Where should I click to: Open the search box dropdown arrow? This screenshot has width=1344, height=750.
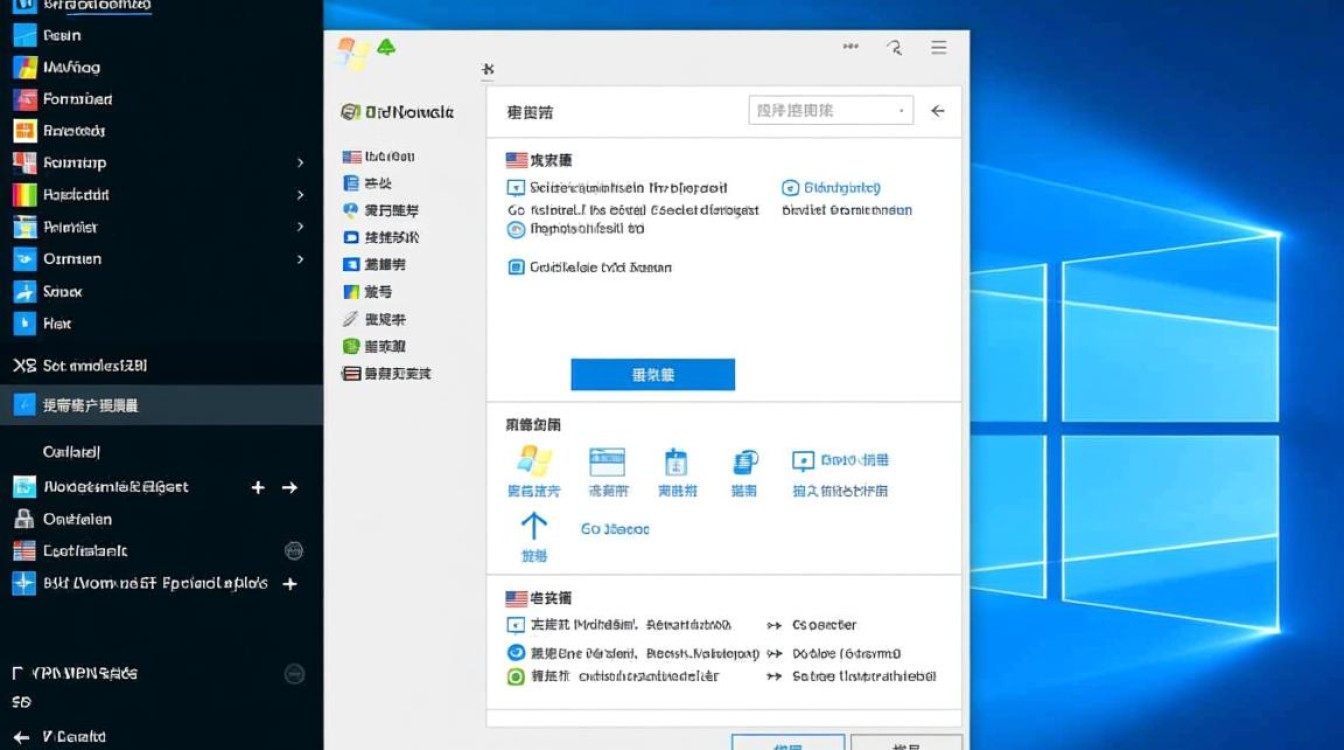[x=899, y=111]
